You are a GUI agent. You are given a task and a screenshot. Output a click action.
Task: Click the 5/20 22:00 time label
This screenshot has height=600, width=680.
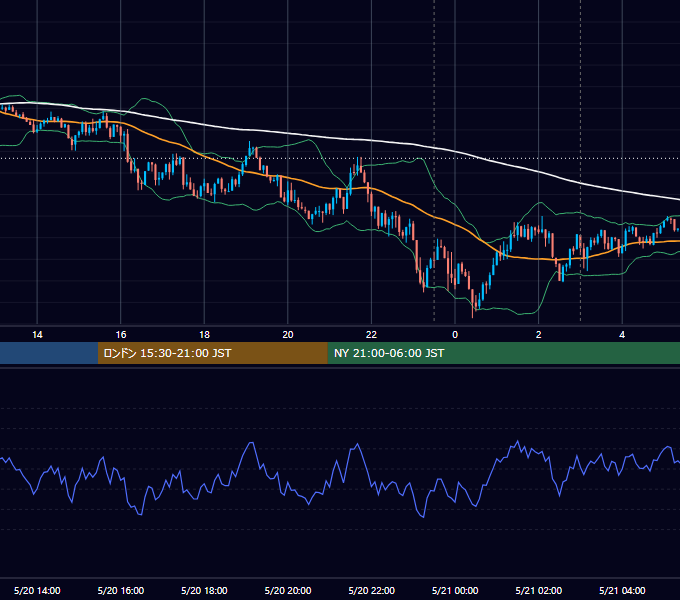click(x=372, y=590)
